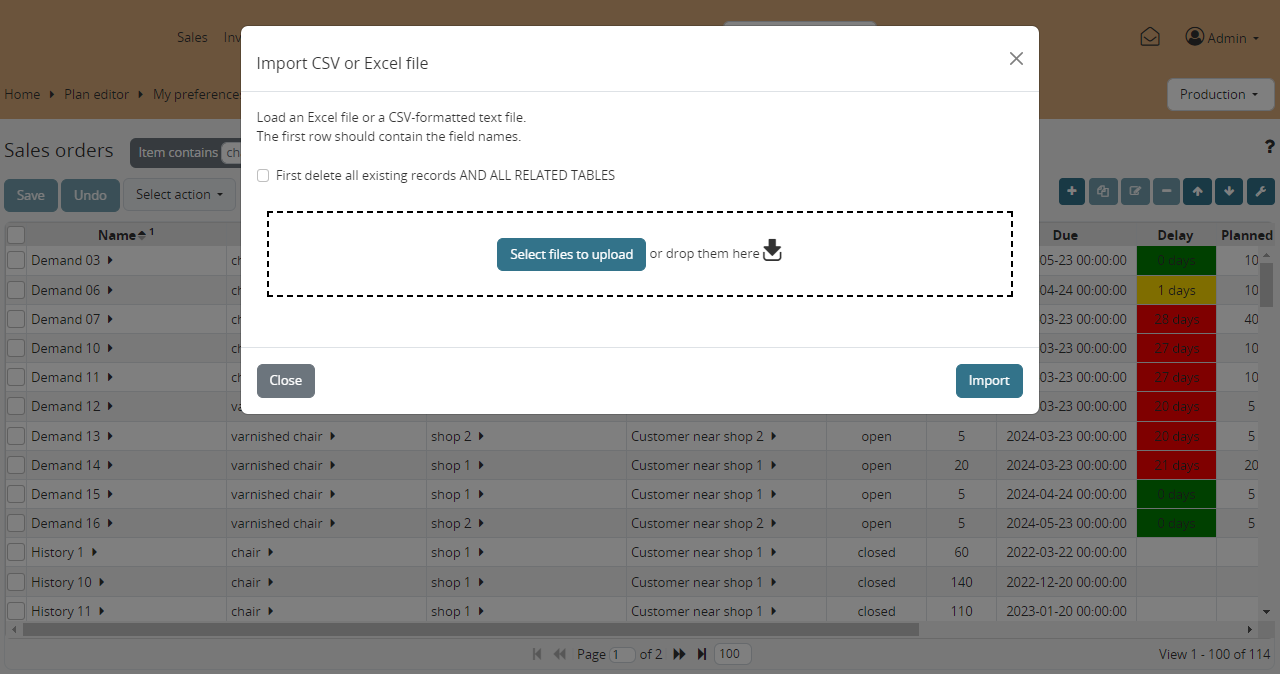Image resolution: width=1280 pixels, height=674 pixels.
Task: Open the customize table wrench icon
Action: (1260, 191)
